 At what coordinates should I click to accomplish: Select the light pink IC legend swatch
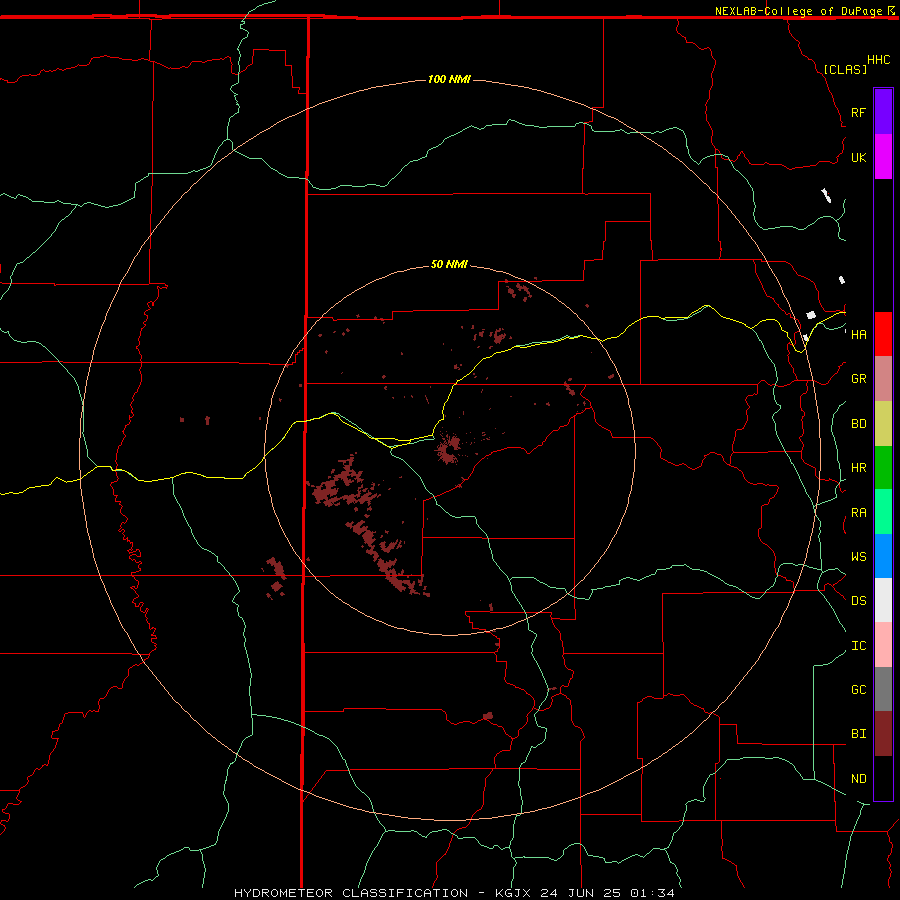click(883, 645)
